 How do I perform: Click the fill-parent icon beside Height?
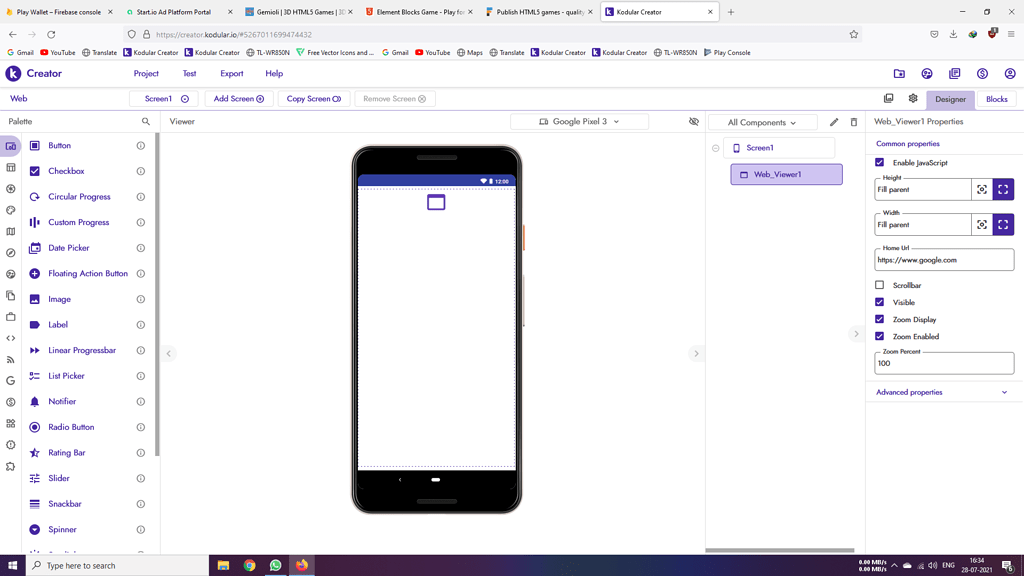tap(1002, 188)
